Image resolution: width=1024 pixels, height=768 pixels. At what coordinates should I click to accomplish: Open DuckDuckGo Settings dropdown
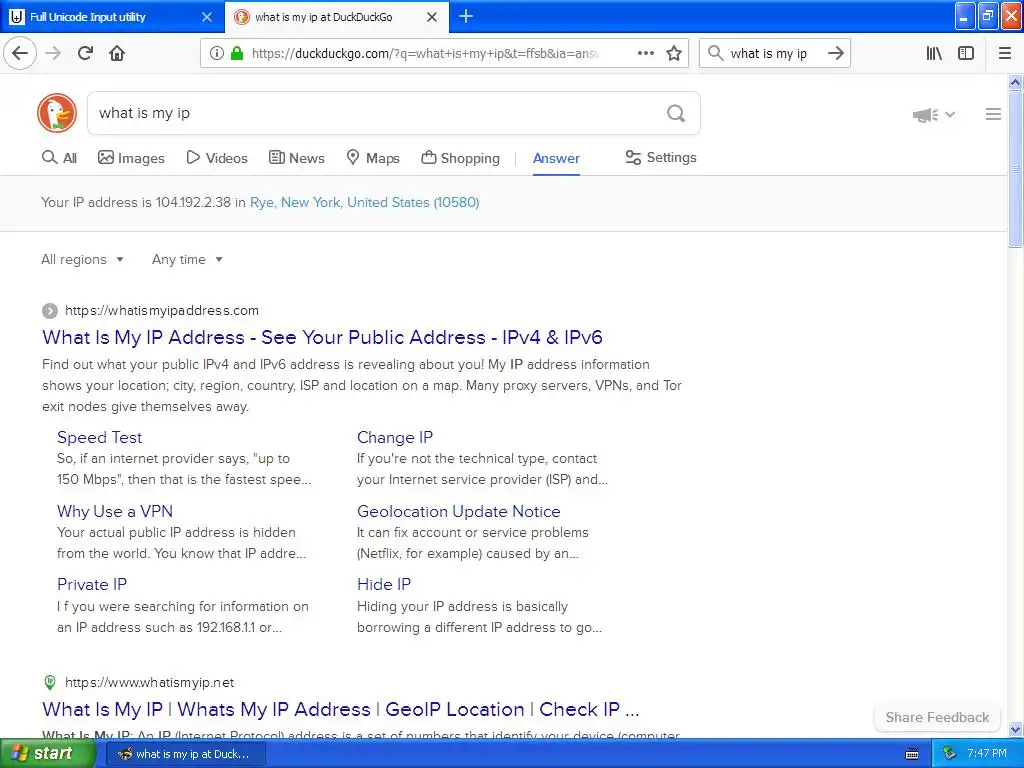[661, 157]
